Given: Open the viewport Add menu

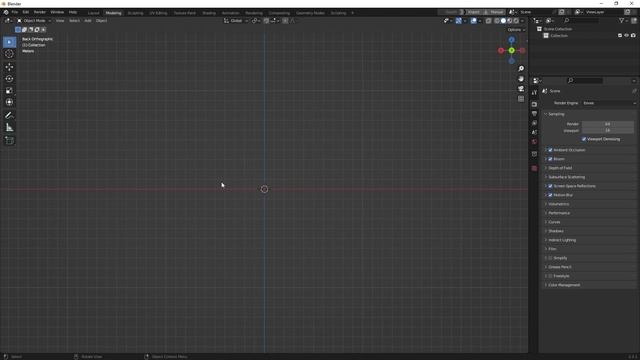Looking at the screenshot, I should 88,20.
